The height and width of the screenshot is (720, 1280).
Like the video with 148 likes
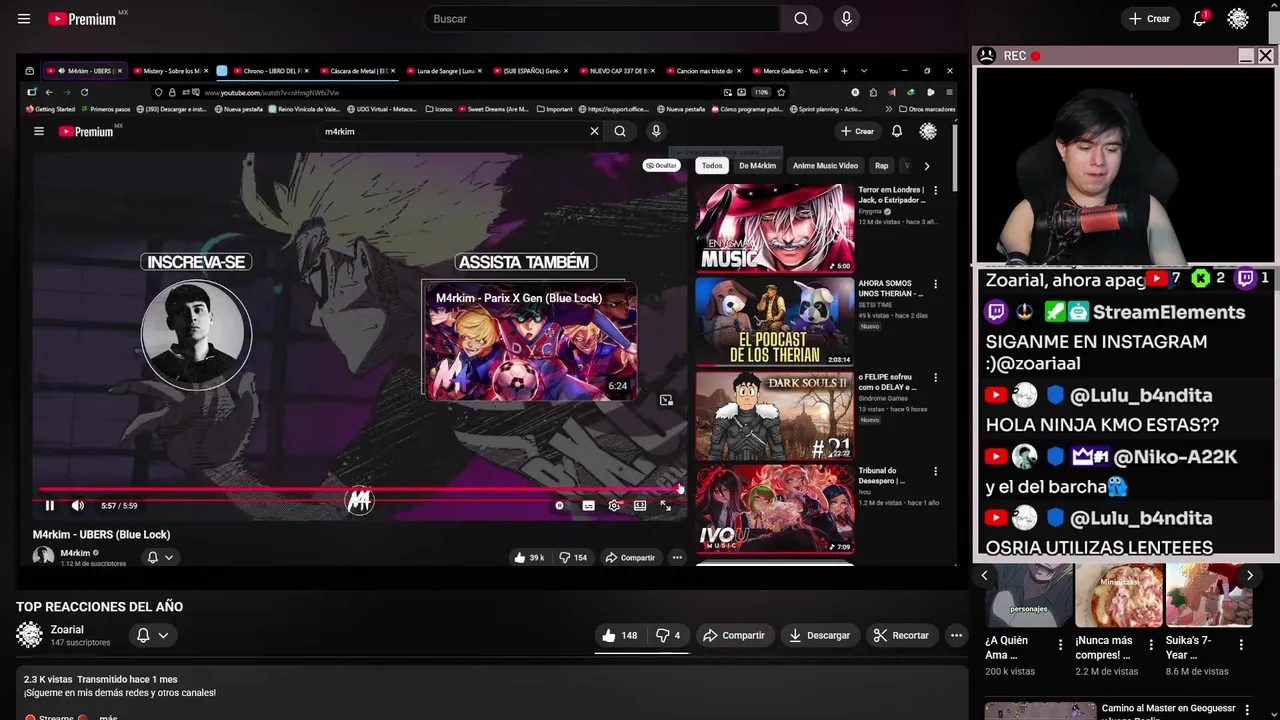[x=619, y=635]
